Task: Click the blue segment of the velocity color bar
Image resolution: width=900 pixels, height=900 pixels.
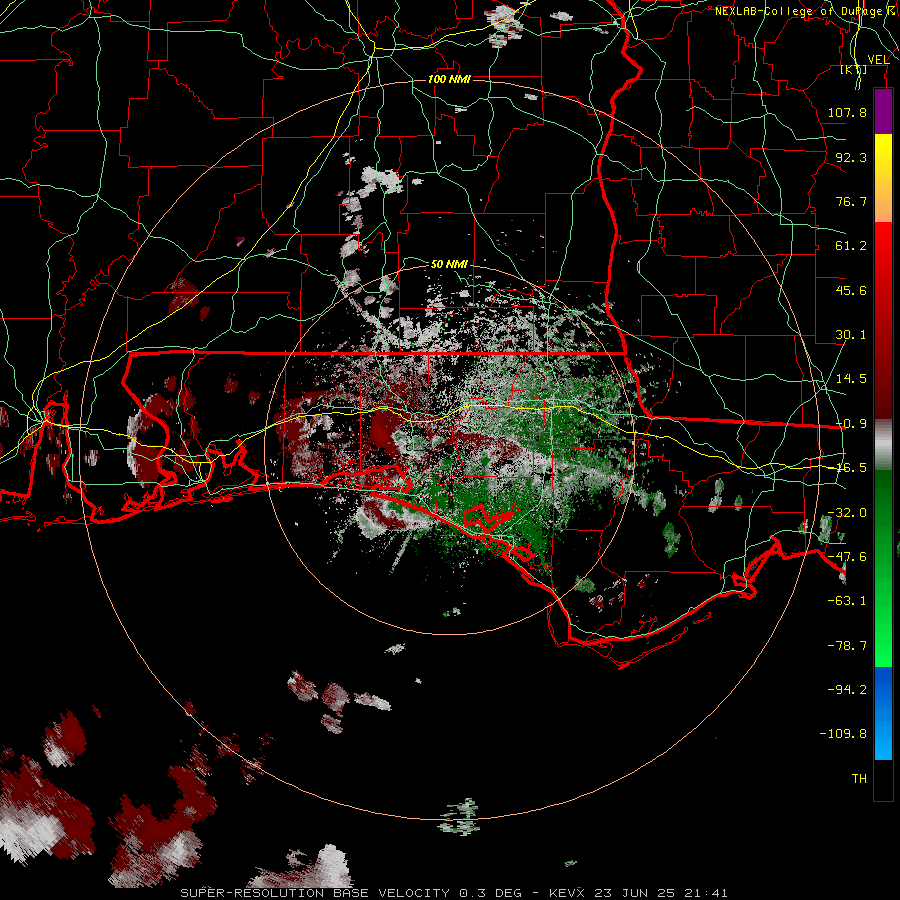Action: [x=883, y=713]
